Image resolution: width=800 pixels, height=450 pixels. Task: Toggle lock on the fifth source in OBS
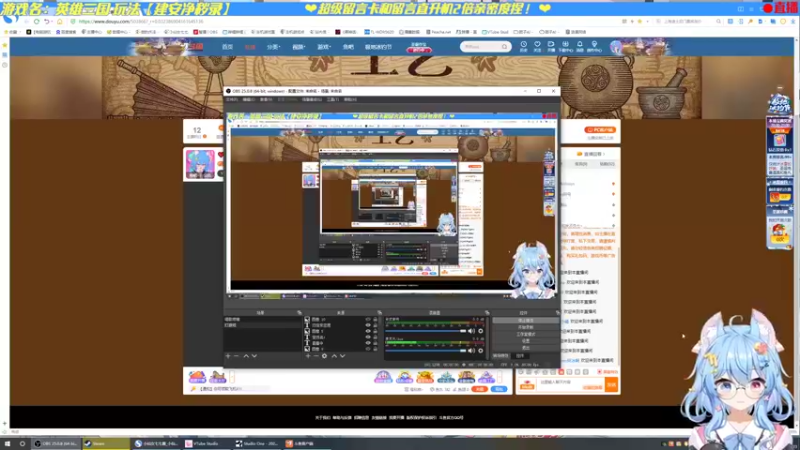[375, 343]
